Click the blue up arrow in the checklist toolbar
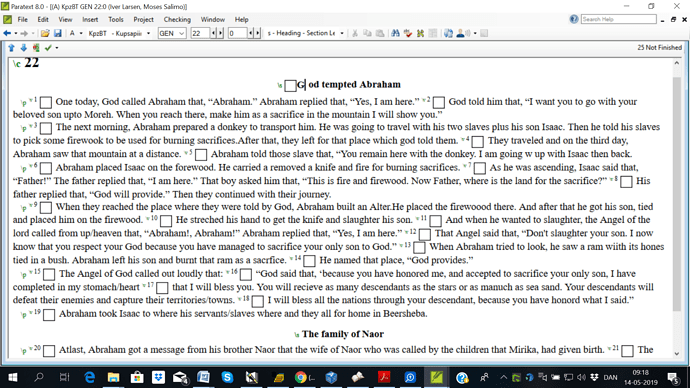690x388 pixels. pyautogui.click(x=11, y=48)
